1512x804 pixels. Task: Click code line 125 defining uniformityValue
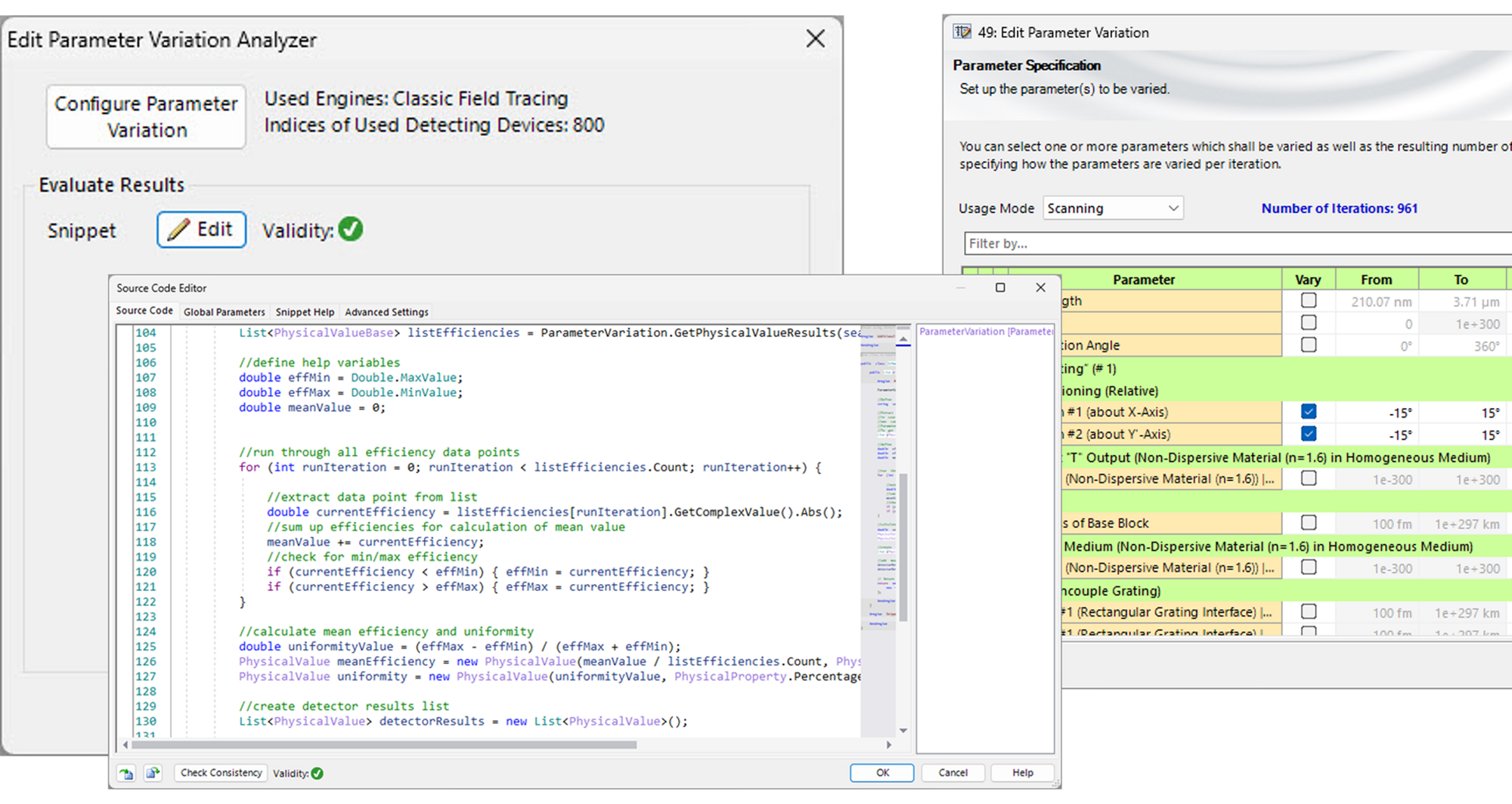[x=460, y=646]
